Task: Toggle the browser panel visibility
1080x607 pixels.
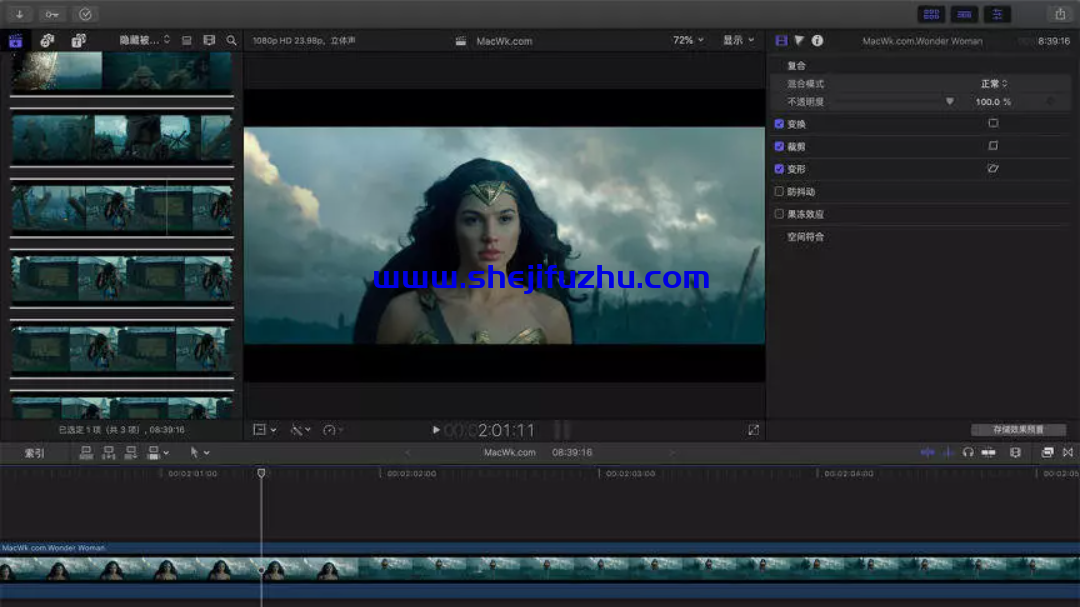Action: (931, 14)
